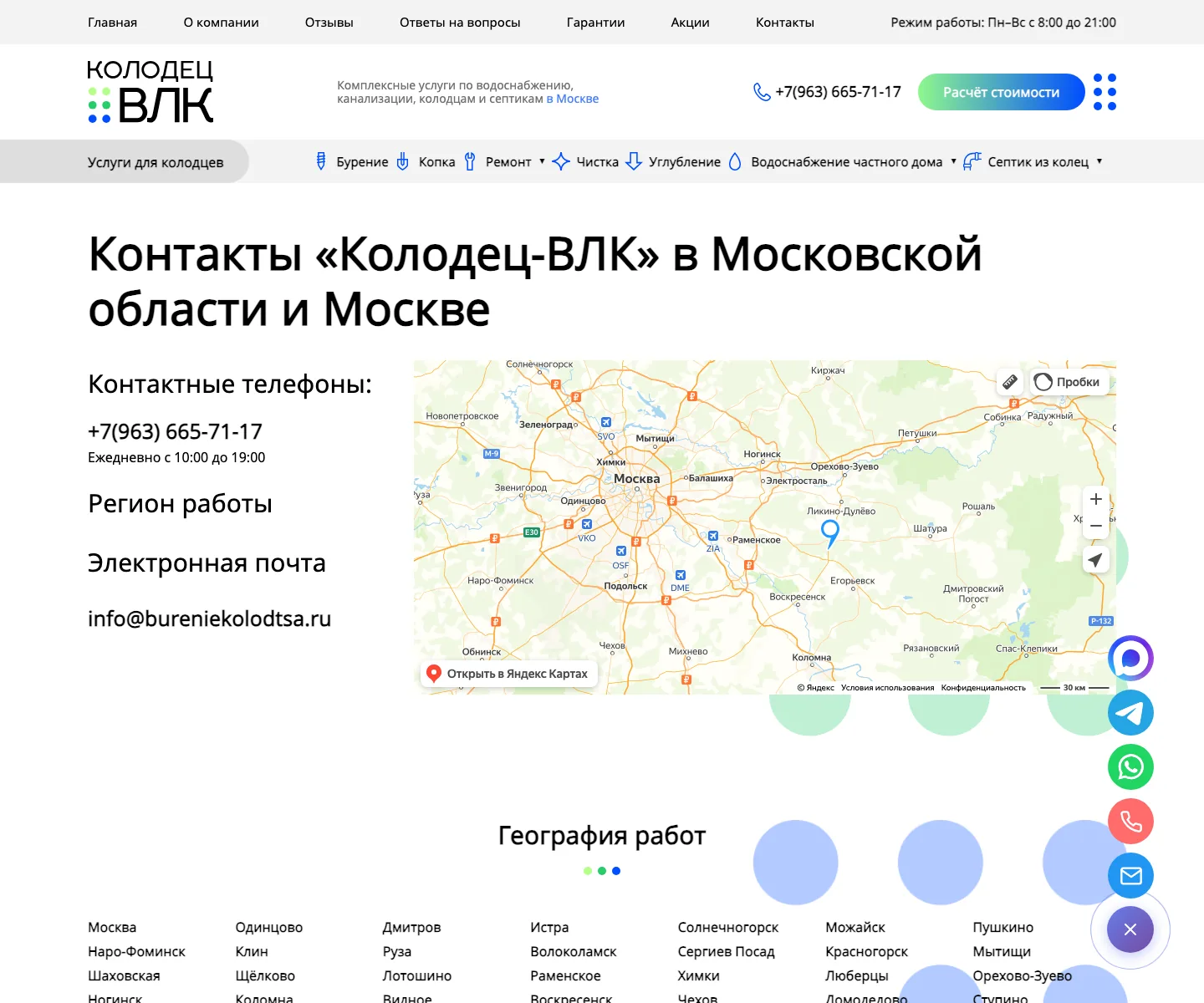The height and width of the screenshot is (1003, 1204).
Task: Open Условия использования map link
Action: point(887,688)
